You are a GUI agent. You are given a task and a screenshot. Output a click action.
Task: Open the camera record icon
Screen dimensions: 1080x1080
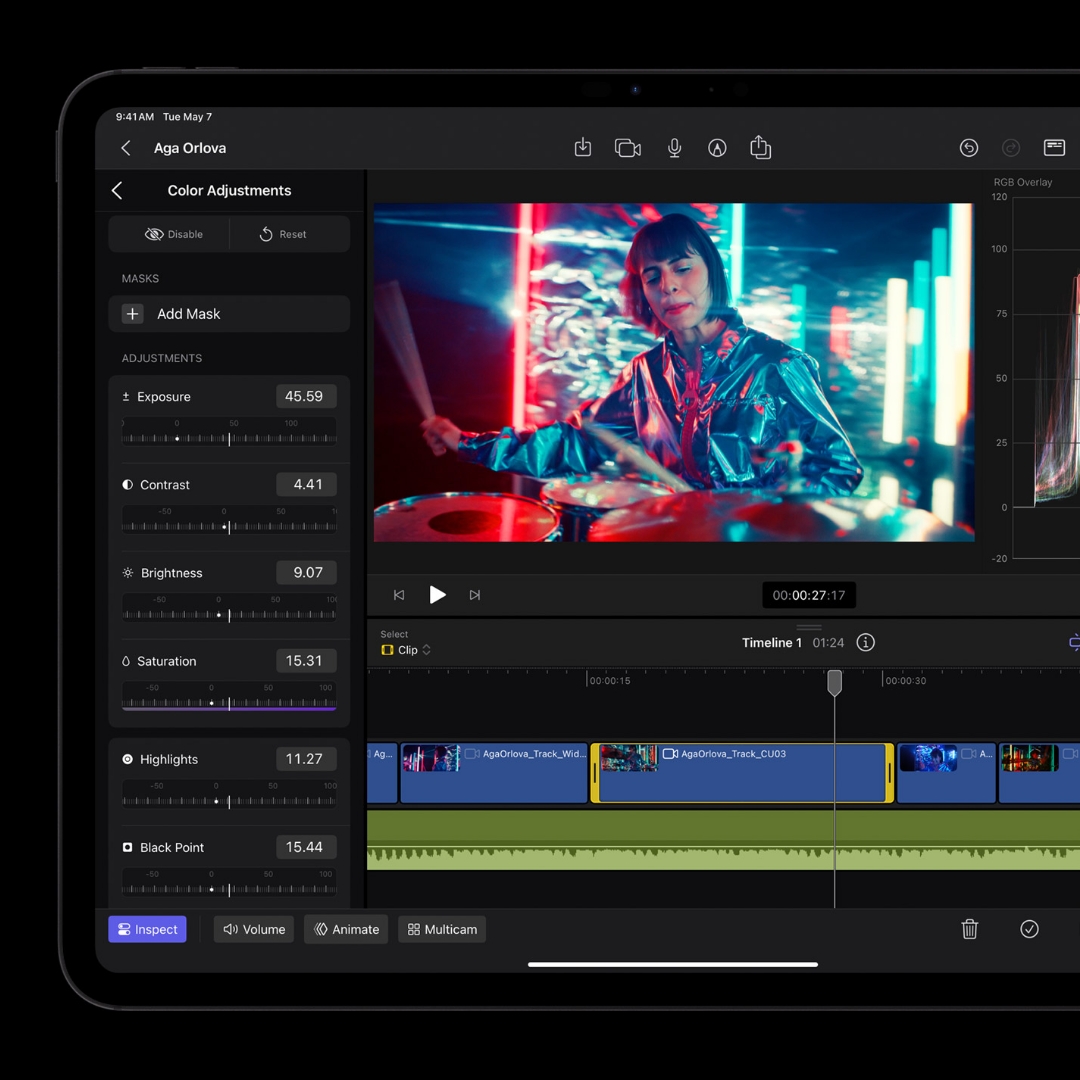click(x=628, y=148)
